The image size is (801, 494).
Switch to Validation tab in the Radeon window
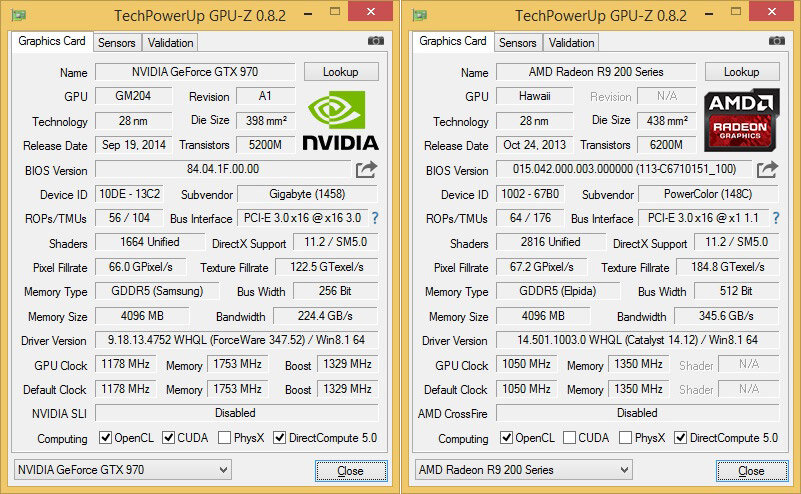571,43
